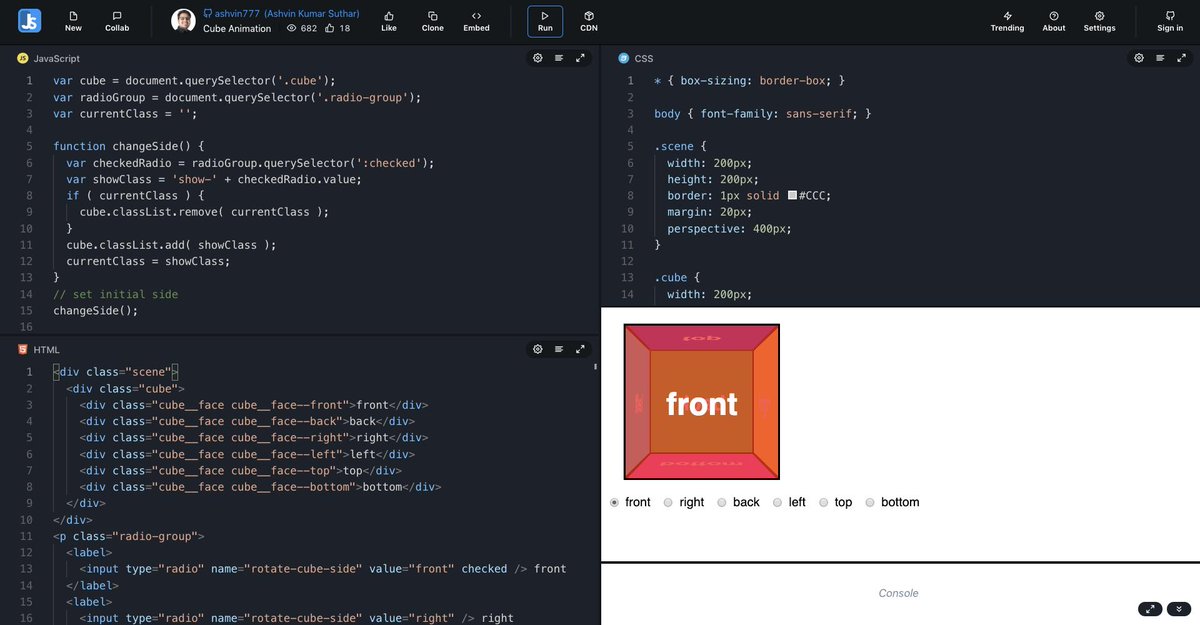This screenshot has height=625, width=1200.
Task: Select the right radio button
Action: tap(668, 502)
